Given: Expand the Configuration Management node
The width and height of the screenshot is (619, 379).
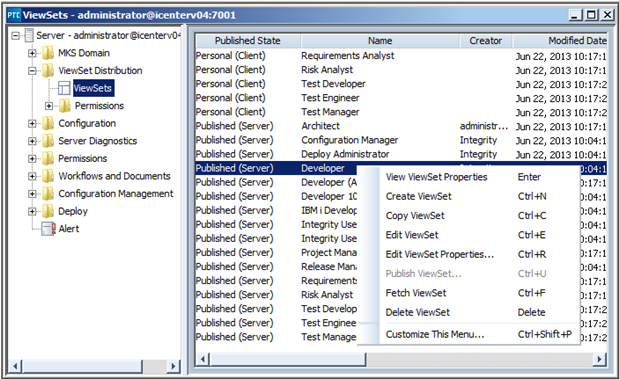Looking at the screenshot, I should (x=32, y=194).
